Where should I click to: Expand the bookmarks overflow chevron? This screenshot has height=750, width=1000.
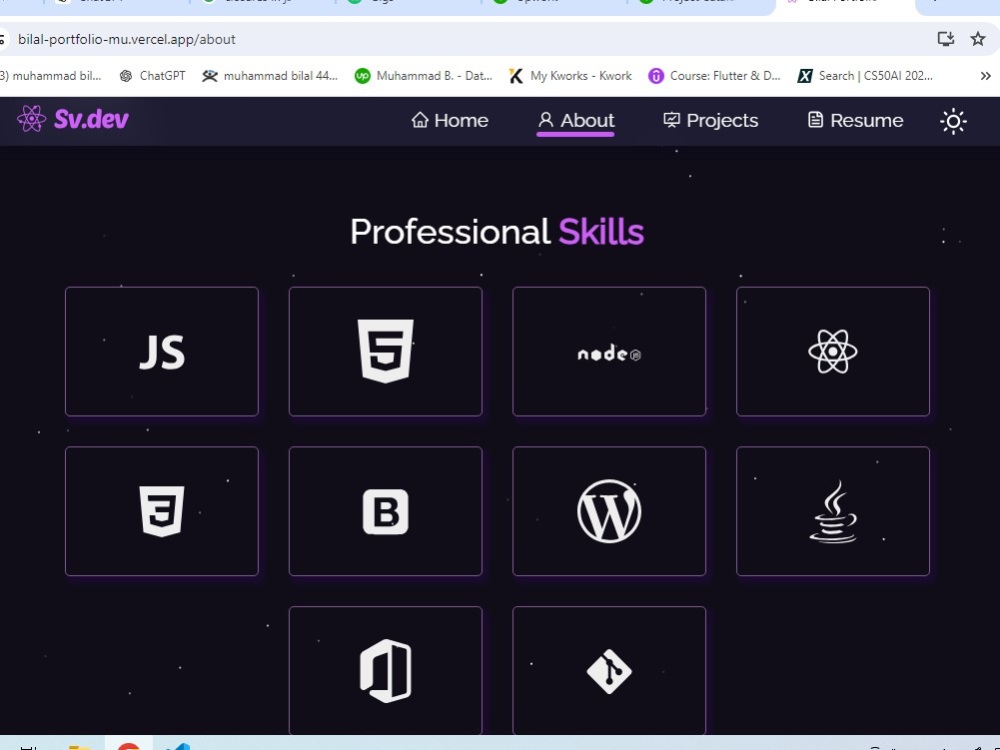click(x=985, y=76)
